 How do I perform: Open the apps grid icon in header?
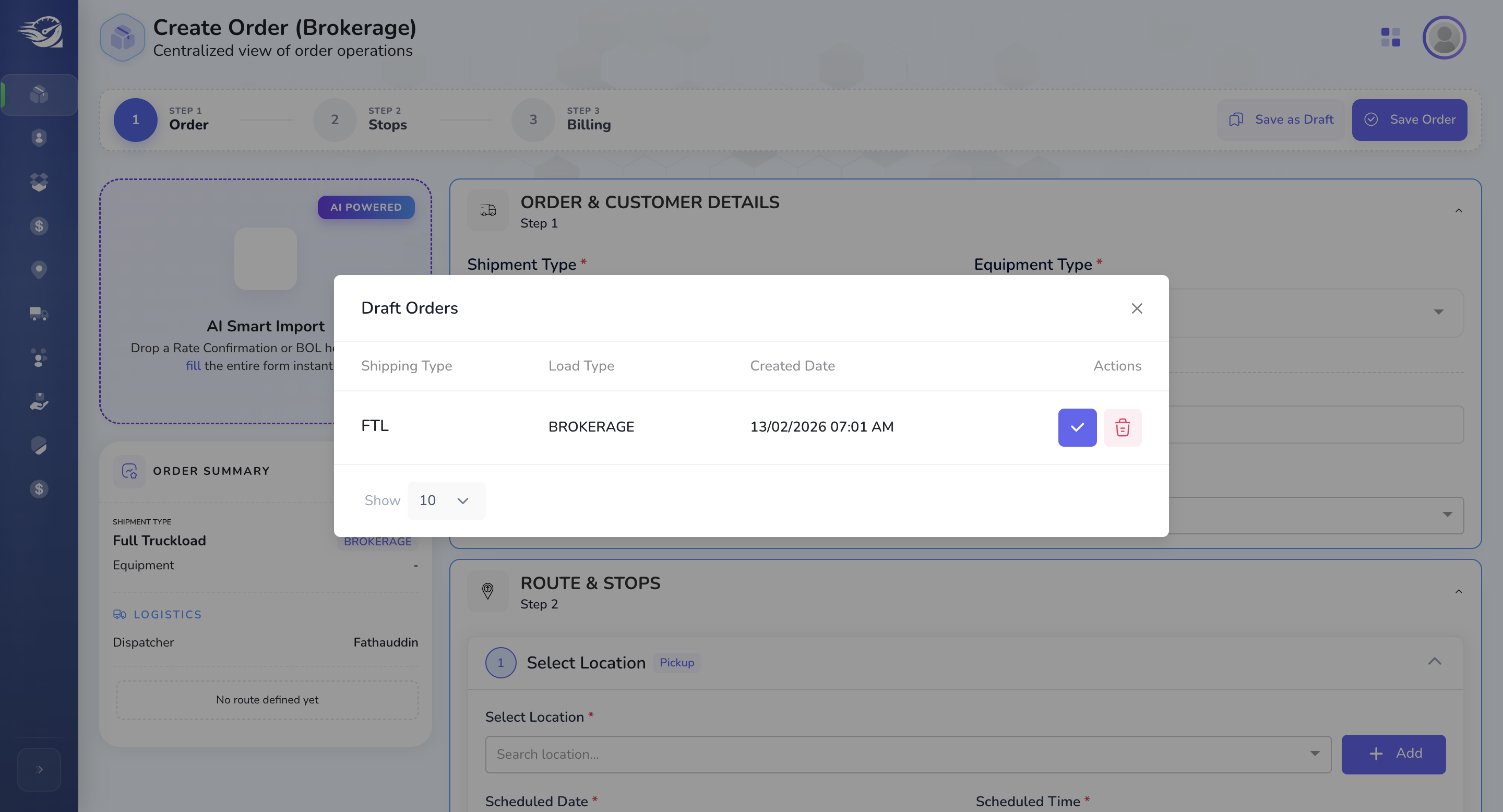click(x=1390, y=38)
